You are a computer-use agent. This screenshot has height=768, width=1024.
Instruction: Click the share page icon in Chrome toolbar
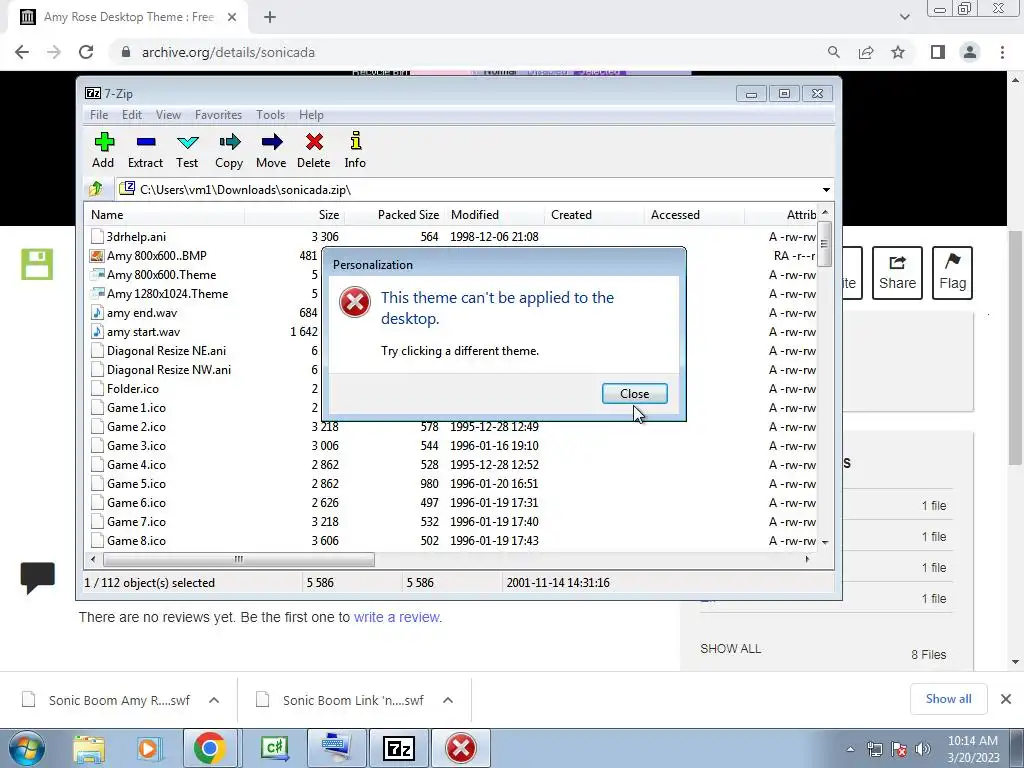[x=866, y=52]
